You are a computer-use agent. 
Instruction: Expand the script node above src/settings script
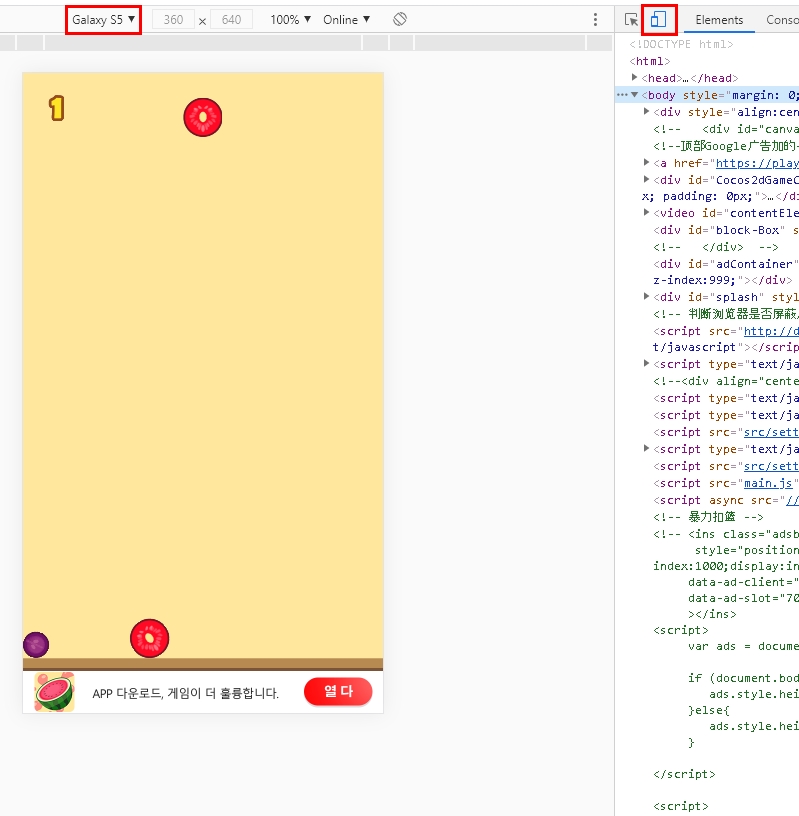coord(646,448)
